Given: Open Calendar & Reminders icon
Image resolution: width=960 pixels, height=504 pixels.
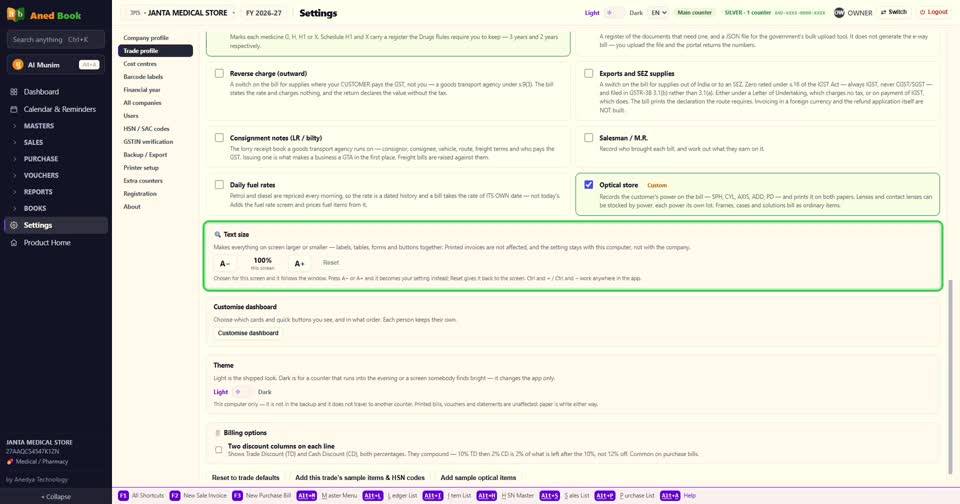Looking at the screenshot, I should 13,109.
